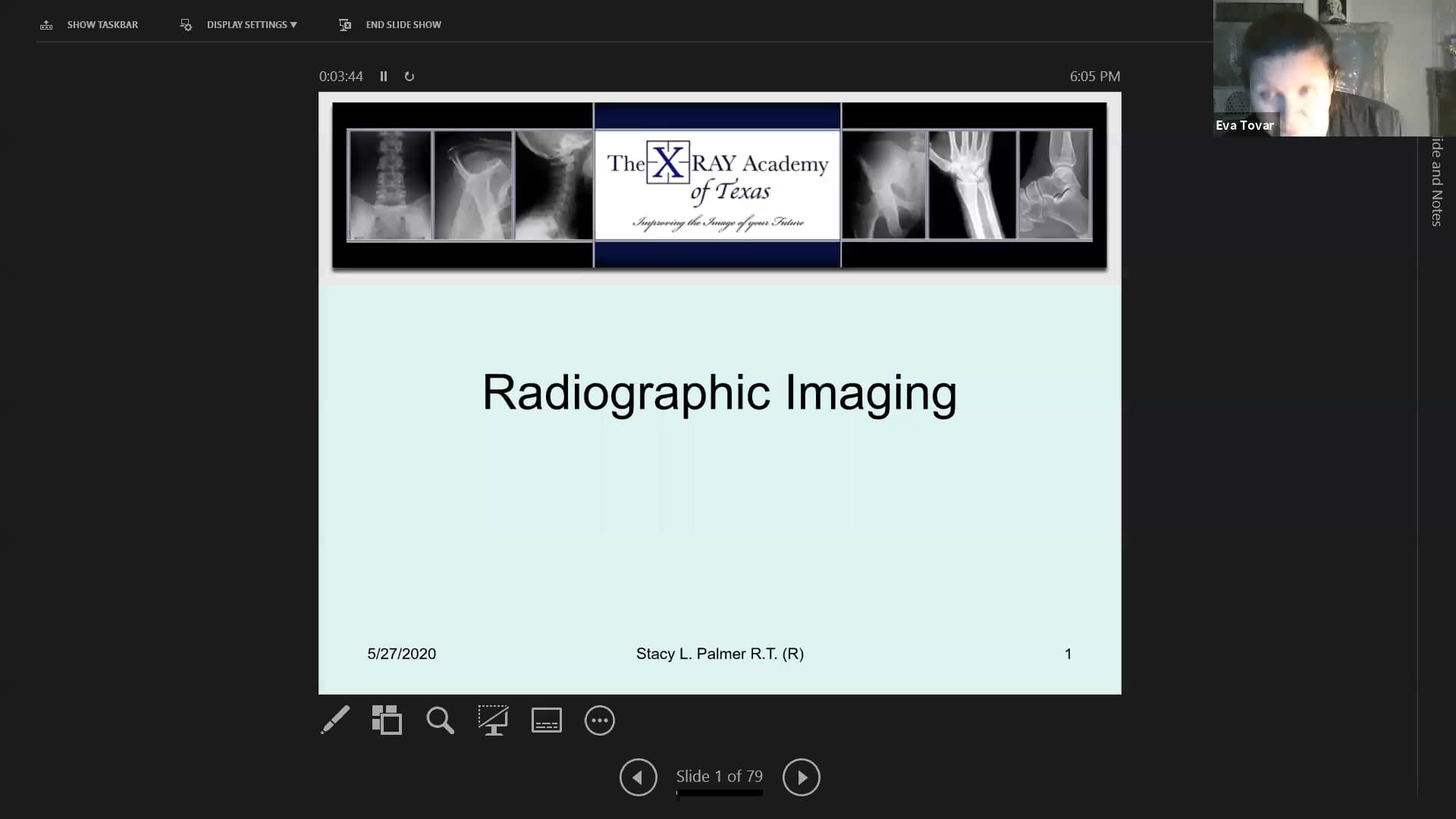This screenshot has height=819, width=1456.
Task: Select Eva Tovar's video thumbnail
Action: (1335, 68)
